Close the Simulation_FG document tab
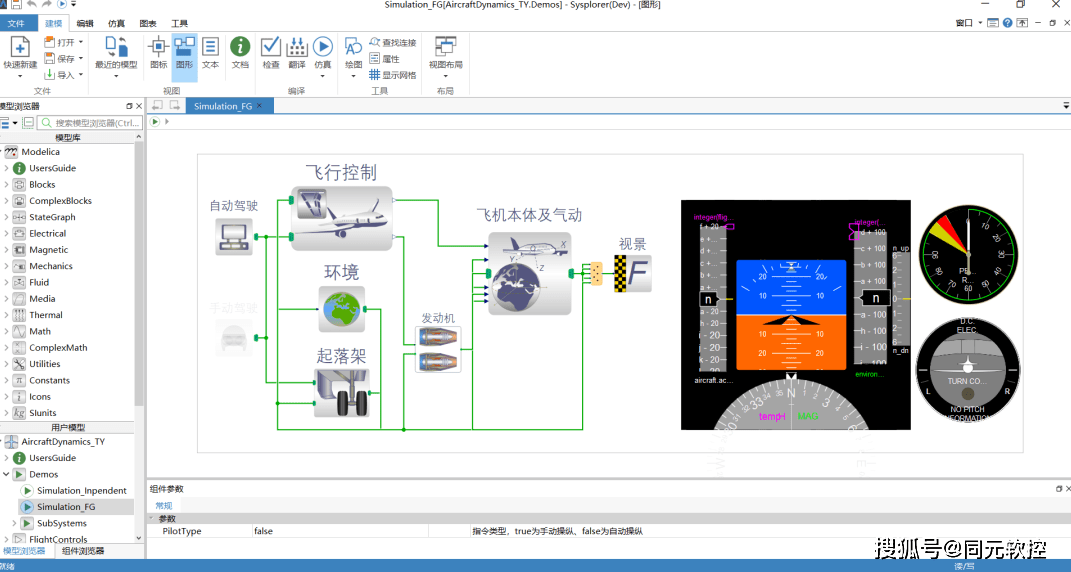1071x572 pixels. [x=260, y=106]
